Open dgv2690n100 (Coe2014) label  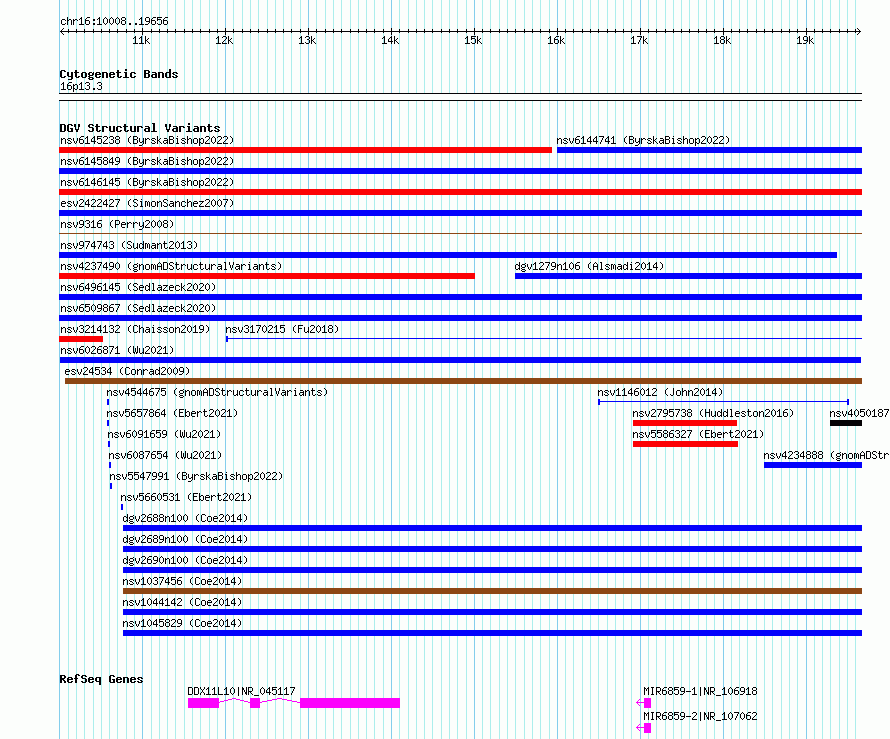[x=185, y=560]
